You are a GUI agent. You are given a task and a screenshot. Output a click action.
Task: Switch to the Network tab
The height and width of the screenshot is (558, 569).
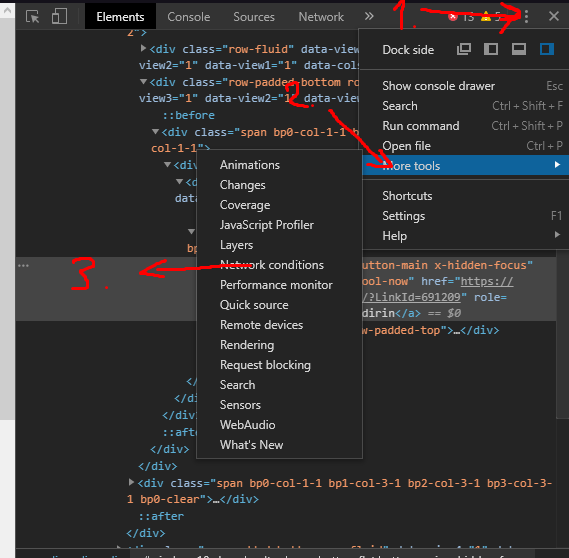321,17
